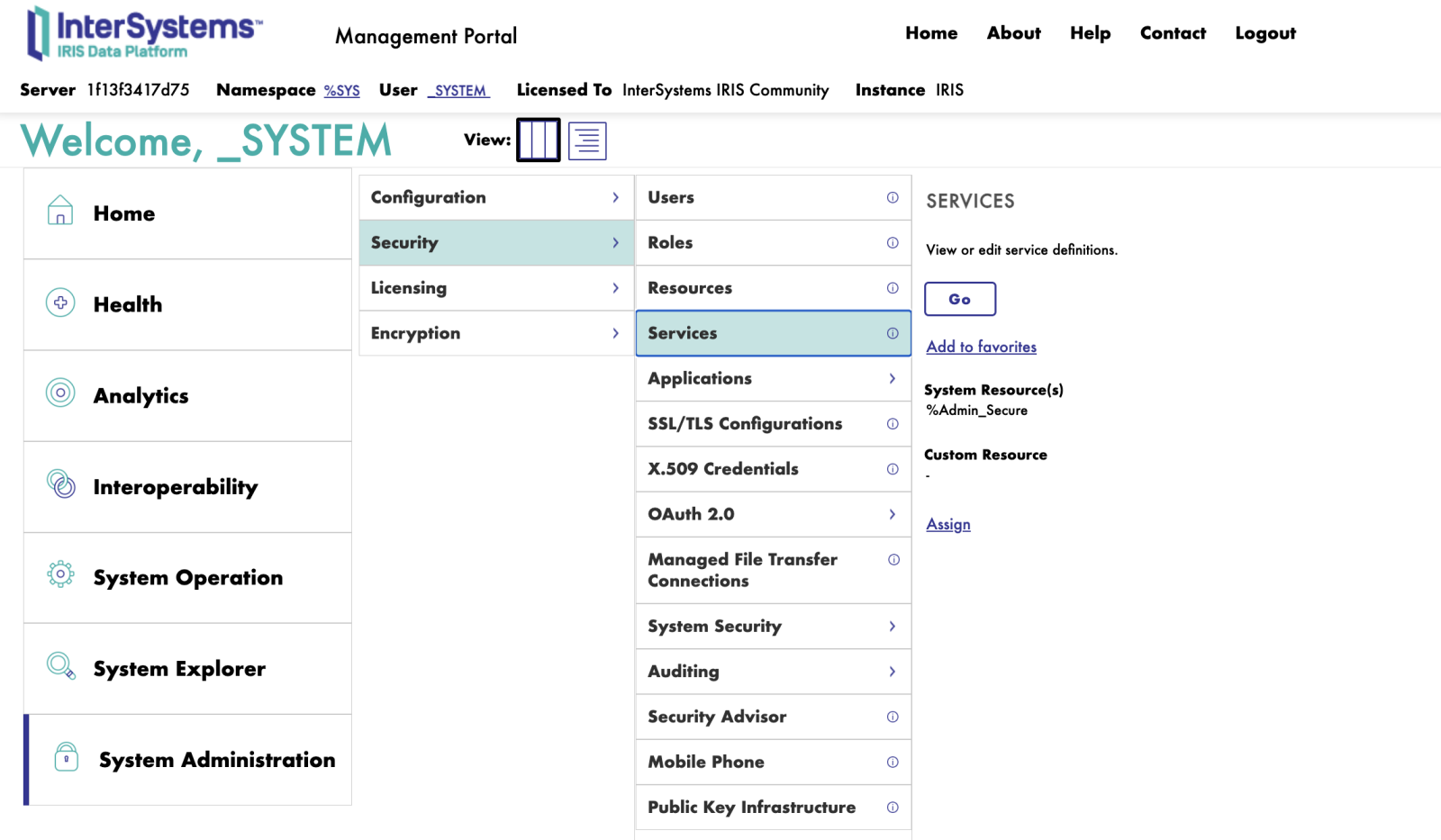The image size is (1441, 840).
Task: Click the Analytics concentric circles icon
Action: (x=60, y=393)
